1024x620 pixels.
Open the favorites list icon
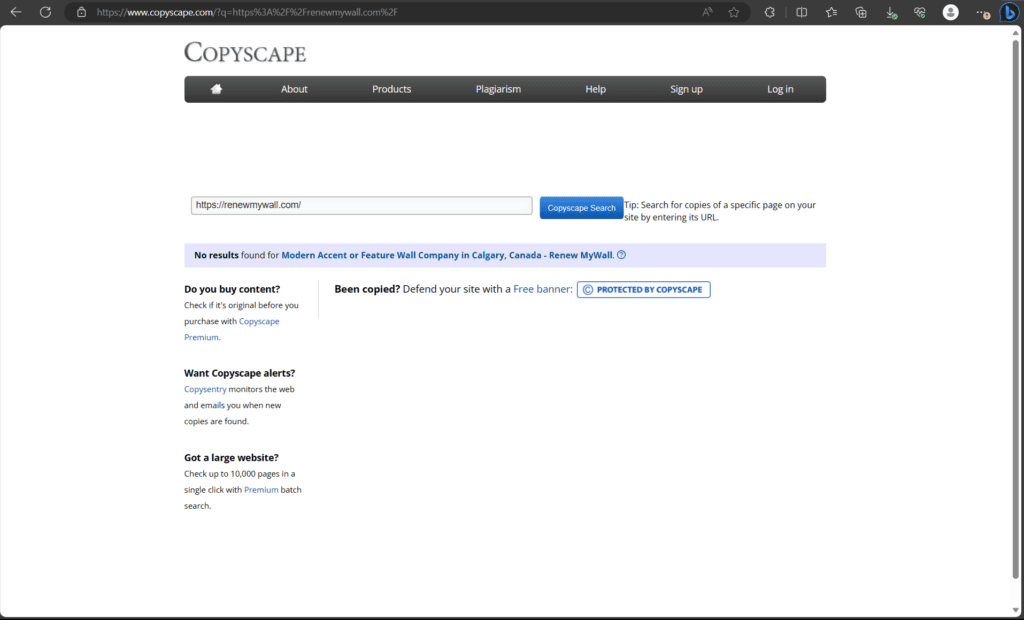[x=831, y=12]
